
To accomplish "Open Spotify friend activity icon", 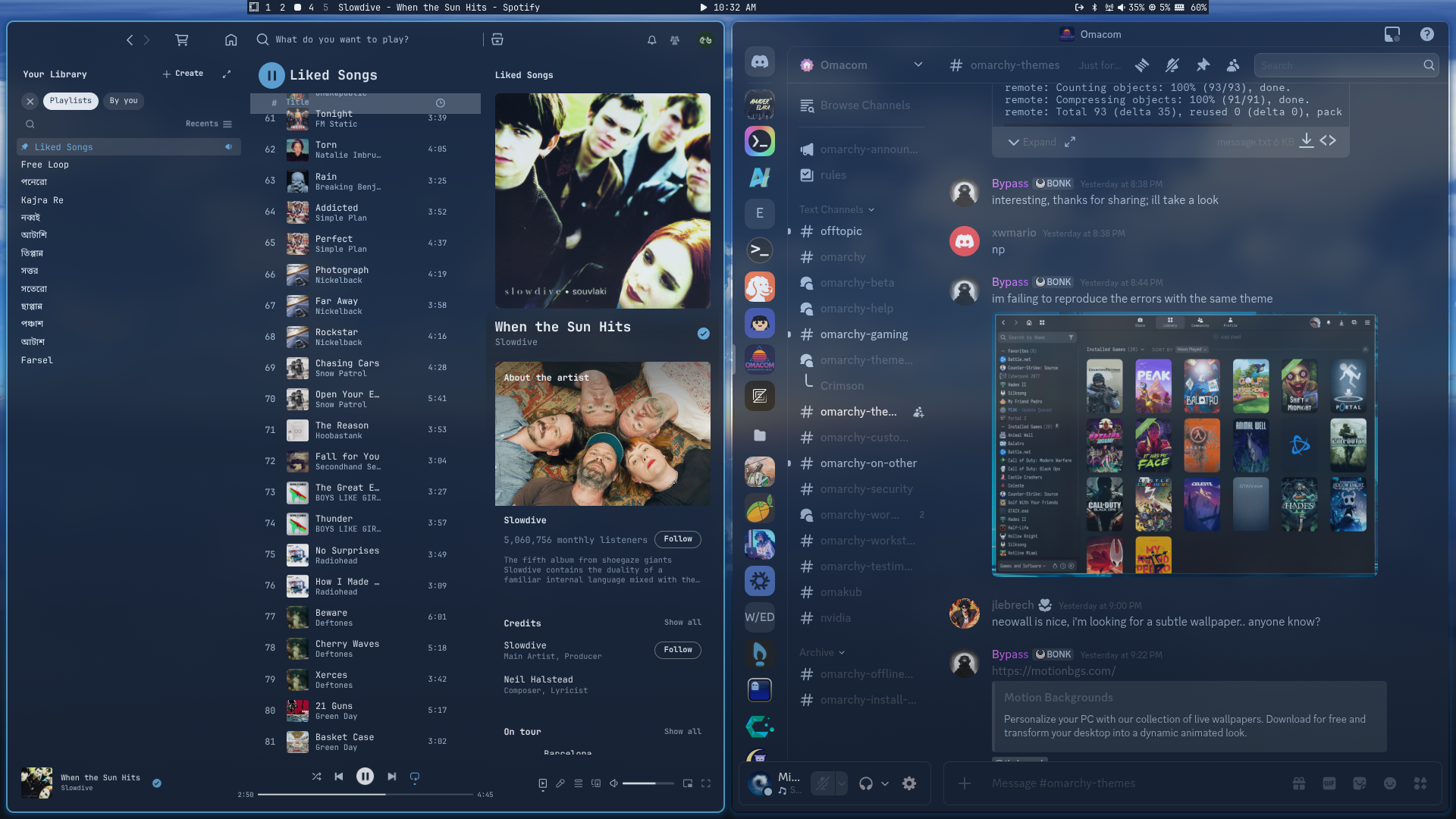I will click(x=675, y=40).
